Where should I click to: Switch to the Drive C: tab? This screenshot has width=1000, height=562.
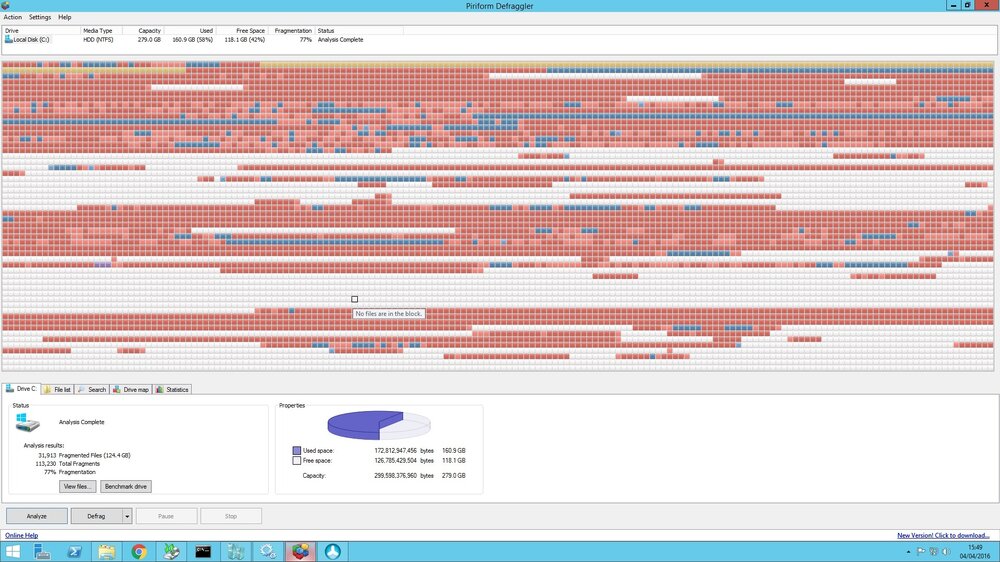[x=22, y=388]
